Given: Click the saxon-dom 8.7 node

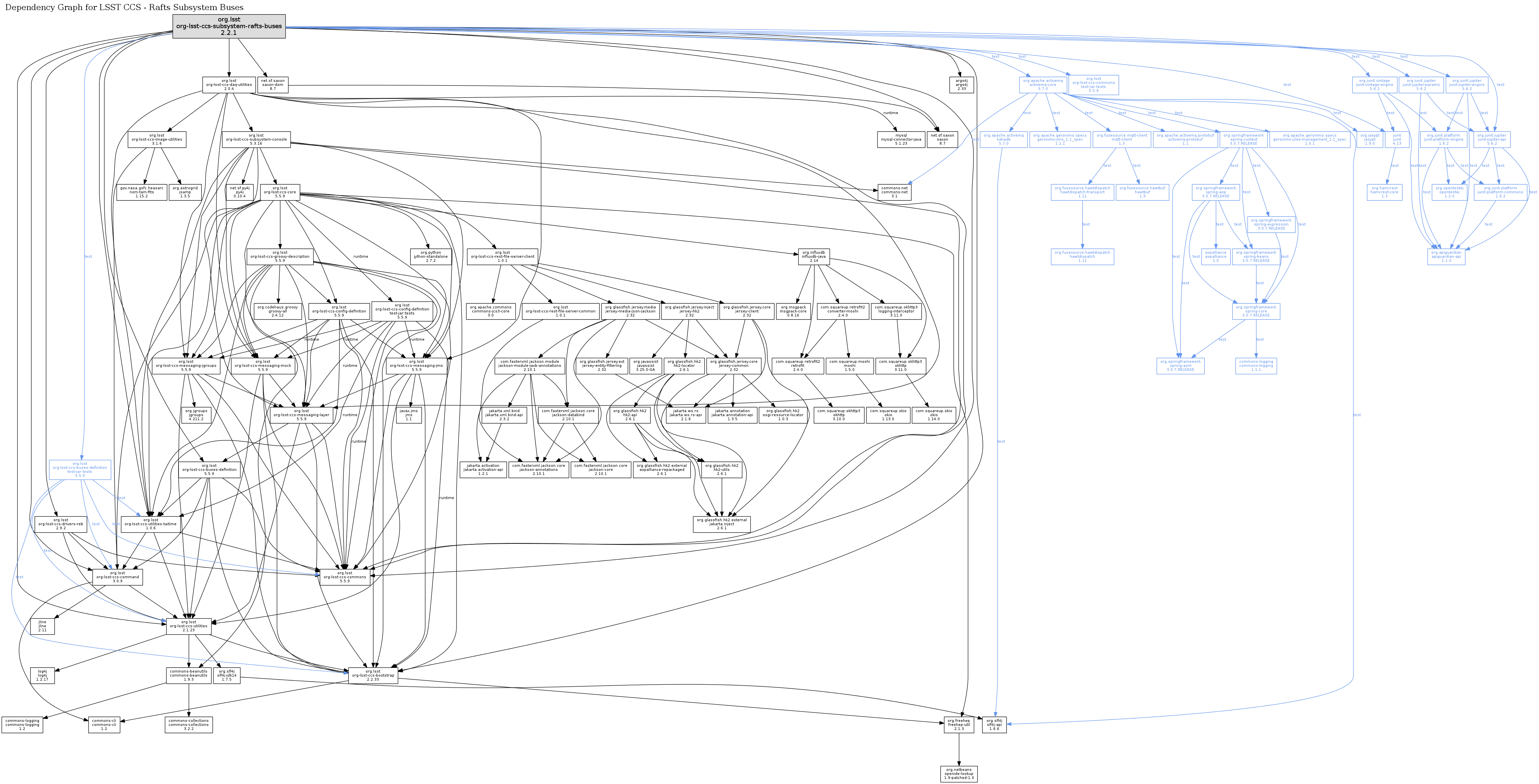Looking at the screenshot, I should click(273, 85).
